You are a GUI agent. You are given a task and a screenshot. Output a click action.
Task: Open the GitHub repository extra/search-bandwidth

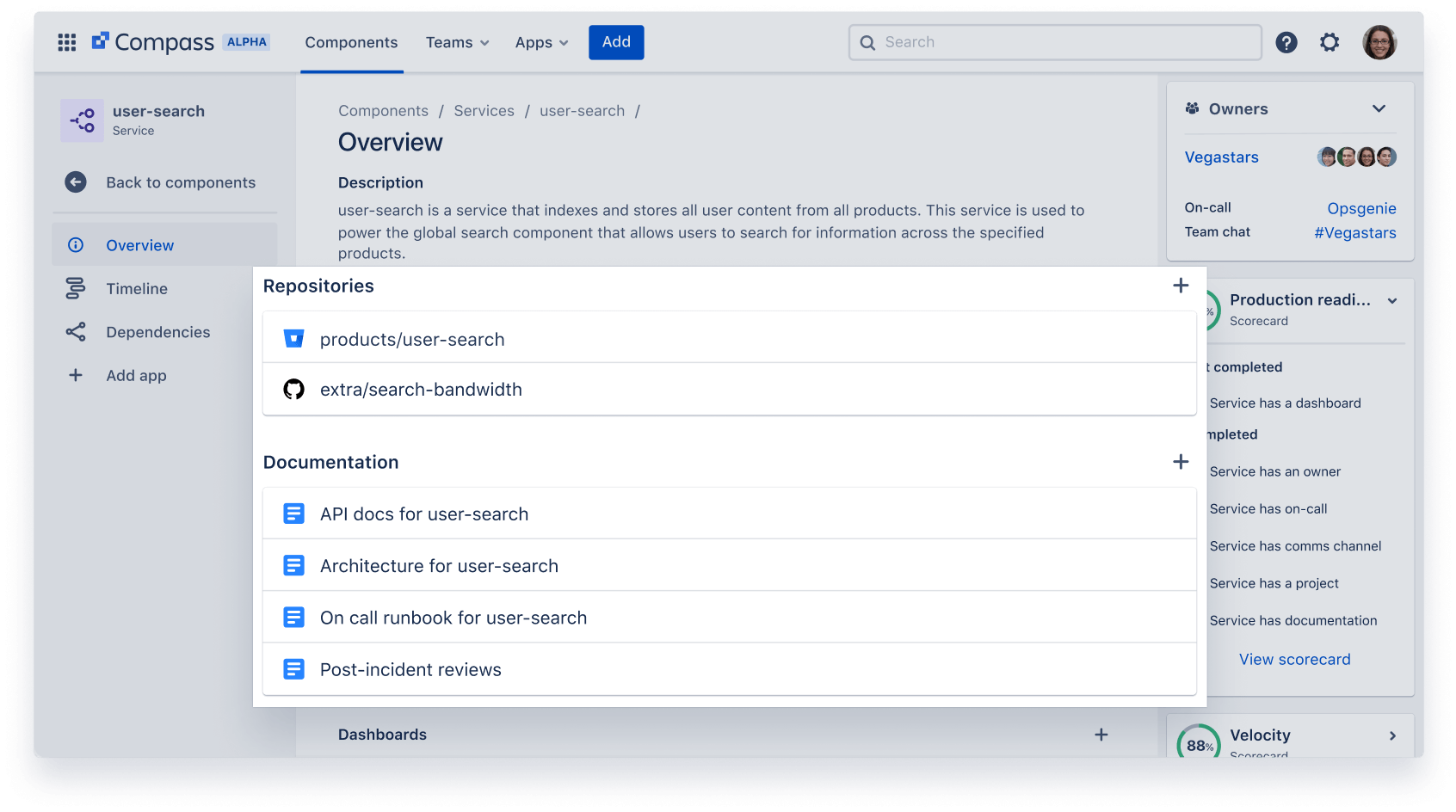pyautogui.click(x=421, y=389)
